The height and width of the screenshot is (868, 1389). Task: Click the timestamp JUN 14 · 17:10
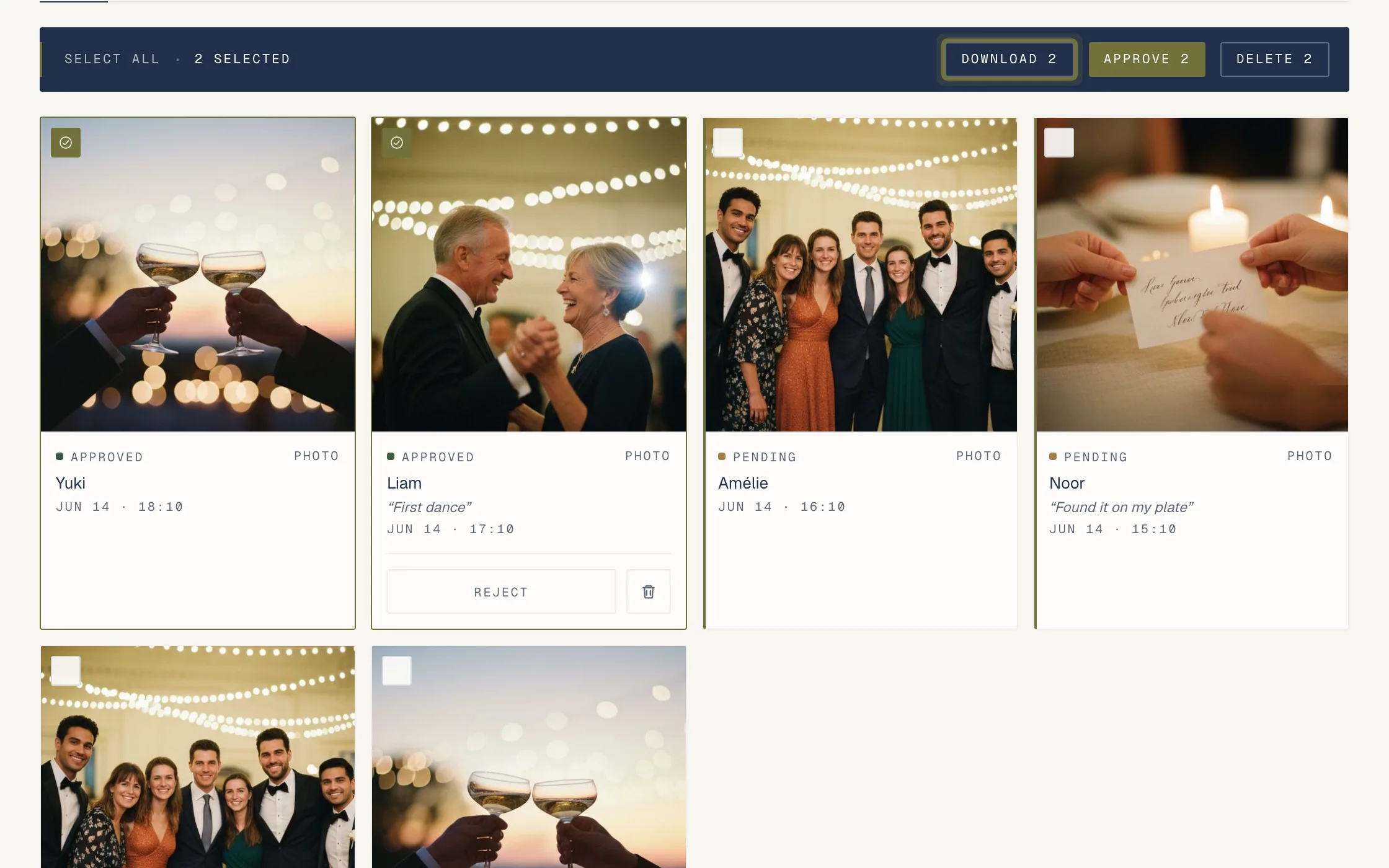point(451,529)
